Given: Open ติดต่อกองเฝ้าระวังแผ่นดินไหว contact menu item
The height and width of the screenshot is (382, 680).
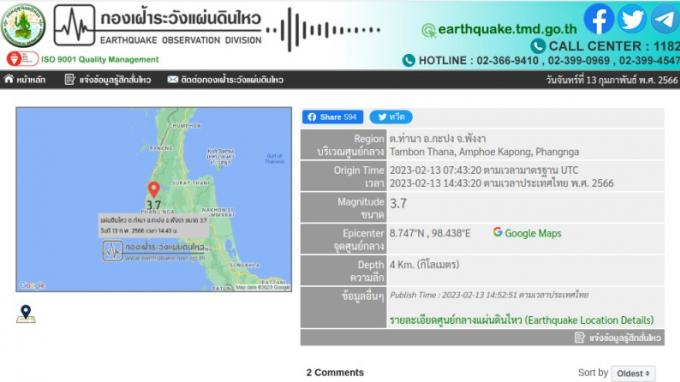Looking at the screenshot, I should tap(226, 80).
